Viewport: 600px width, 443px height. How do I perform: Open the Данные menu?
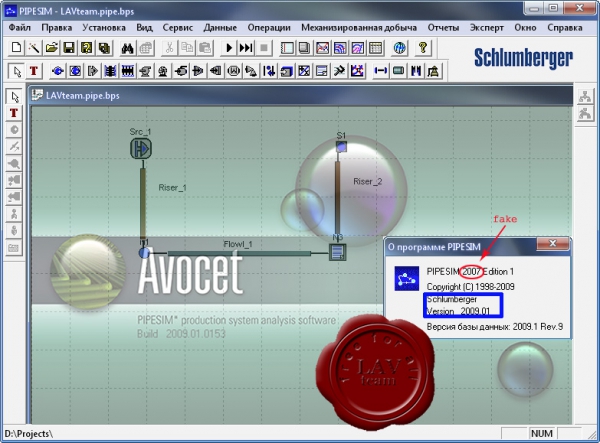pyautogui.click(x=220, y=28)
